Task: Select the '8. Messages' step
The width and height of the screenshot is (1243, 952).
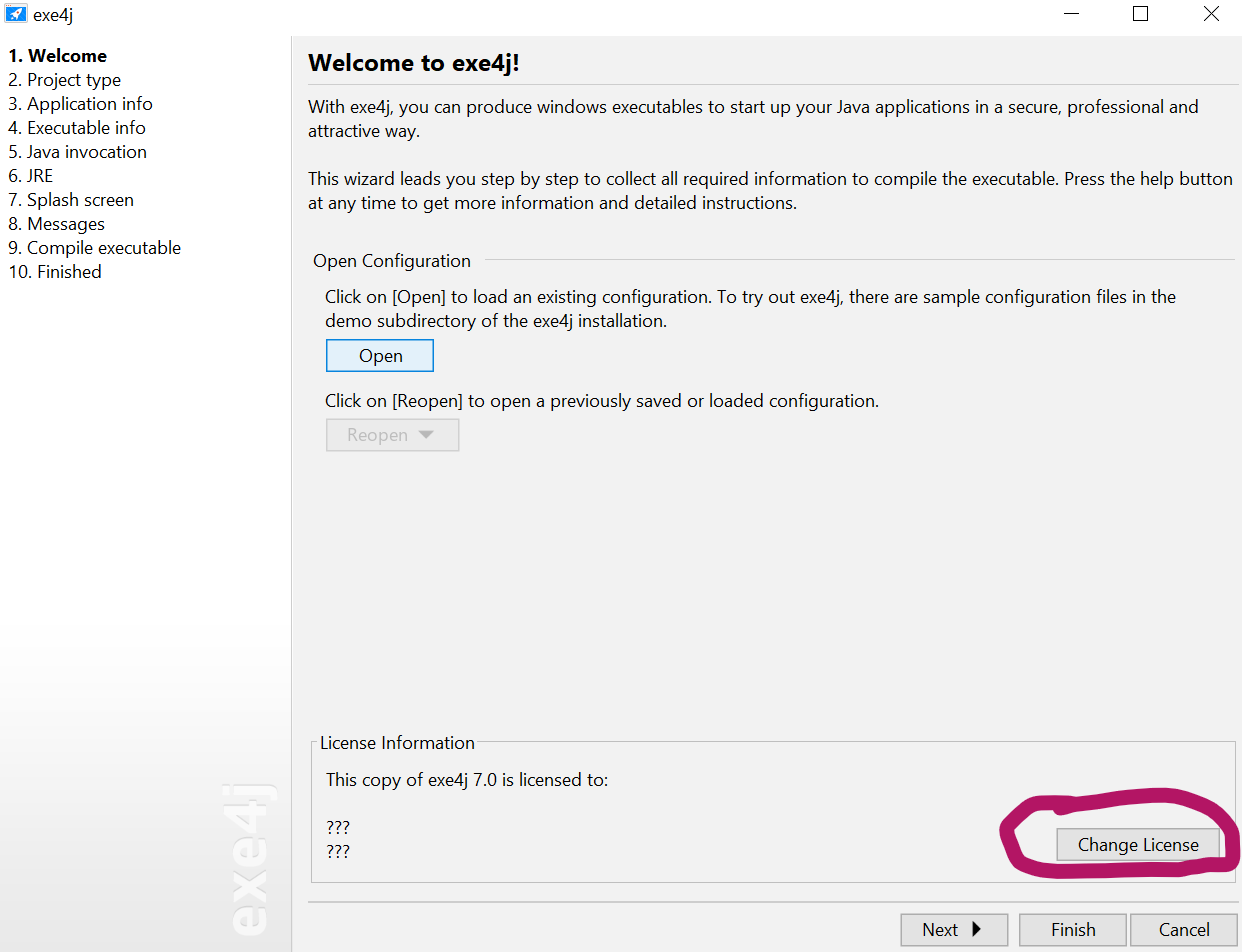Action: click(57, 224)
